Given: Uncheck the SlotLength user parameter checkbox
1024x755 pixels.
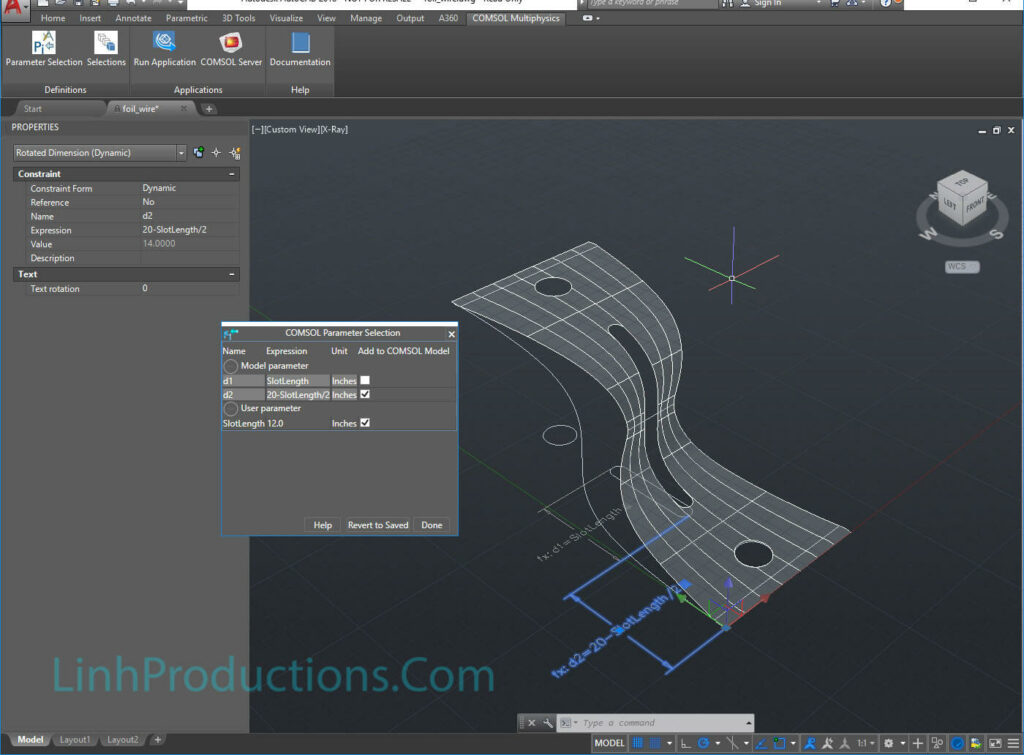Looking at the screenshot, I should click(365, 423).
